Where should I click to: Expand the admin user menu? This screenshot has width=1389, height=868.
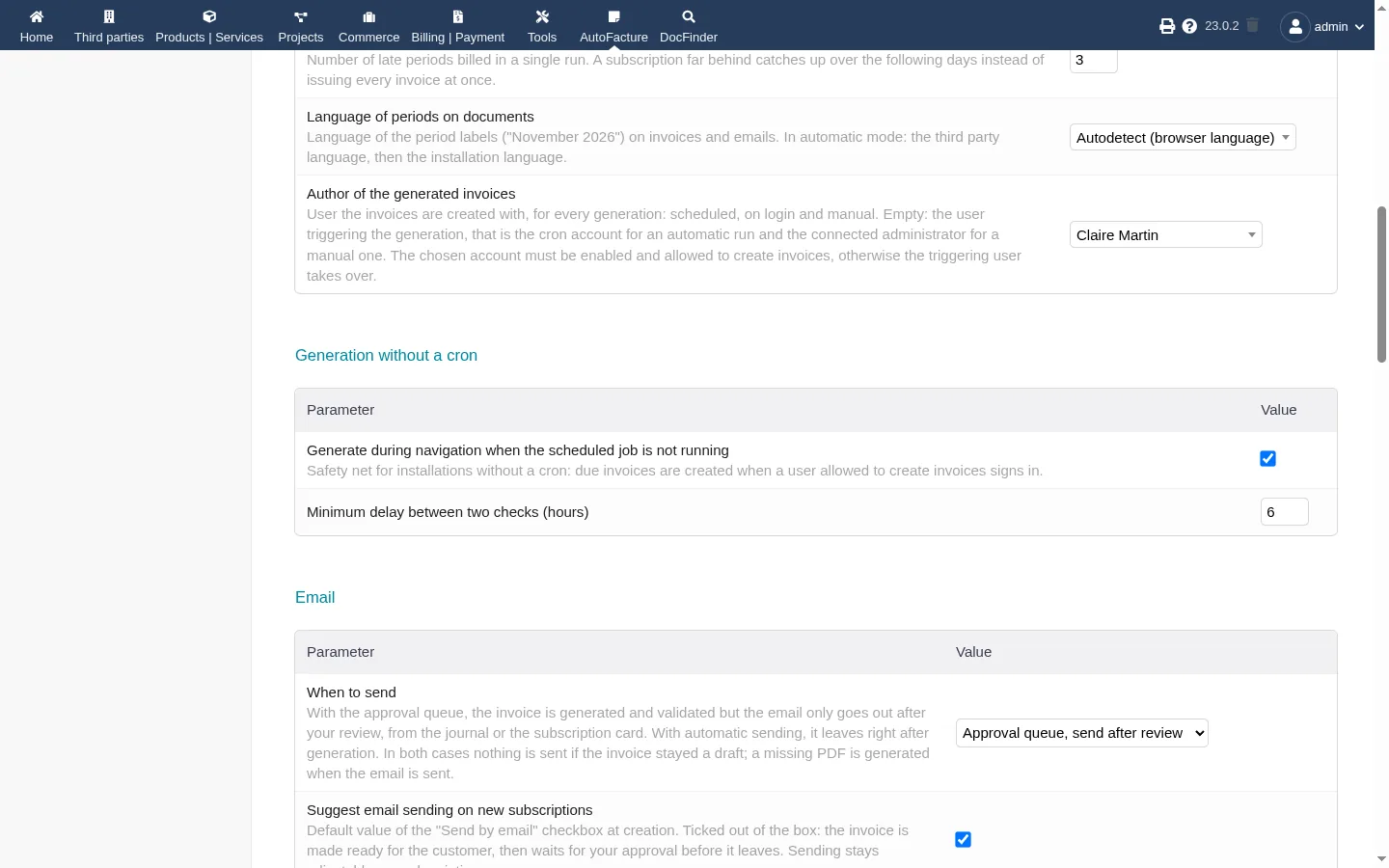(1322, 26)
